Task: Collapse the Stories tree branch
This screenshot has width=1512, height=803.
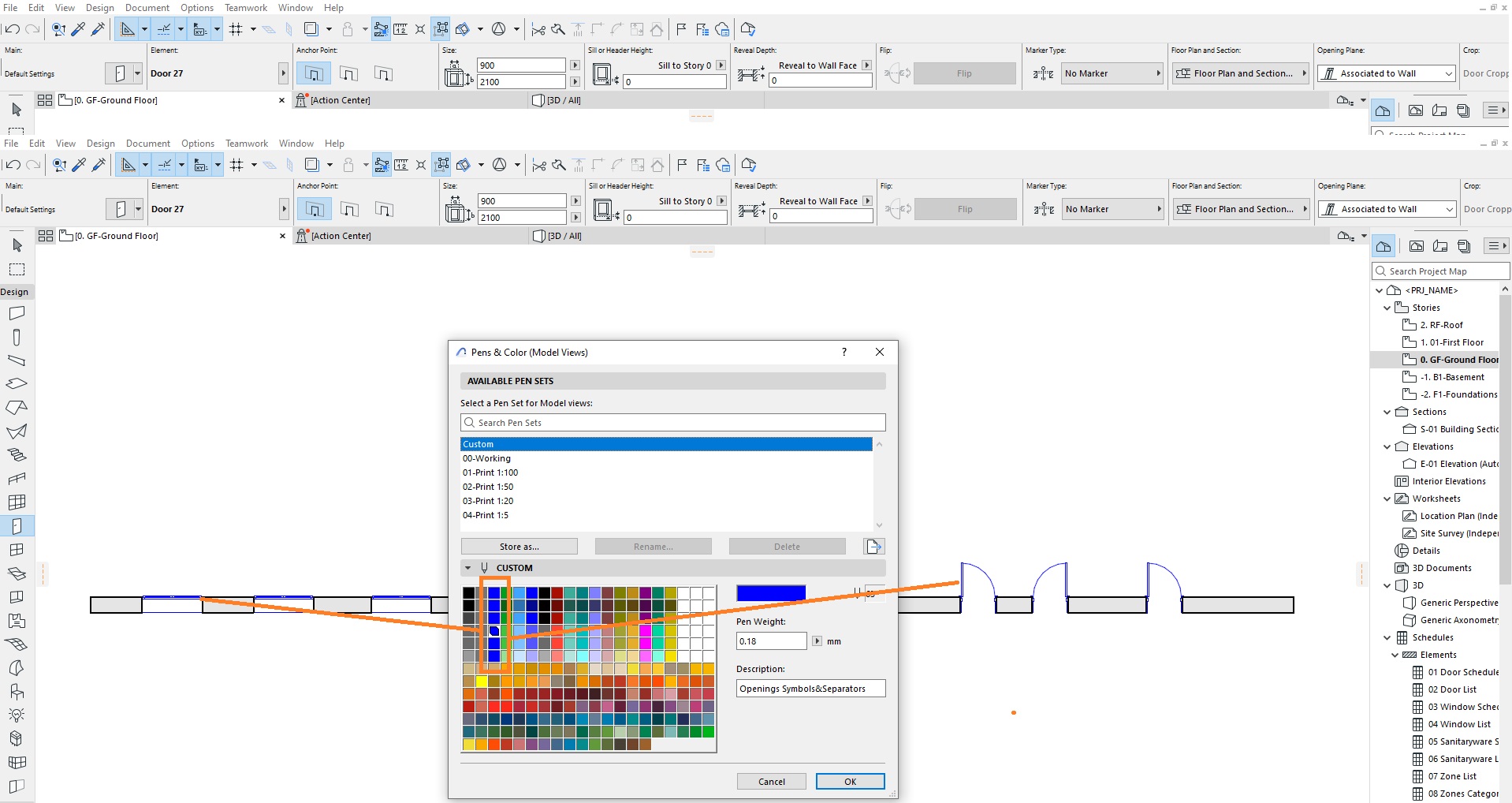Action: pyautogui.click(x=1387, y=308)
